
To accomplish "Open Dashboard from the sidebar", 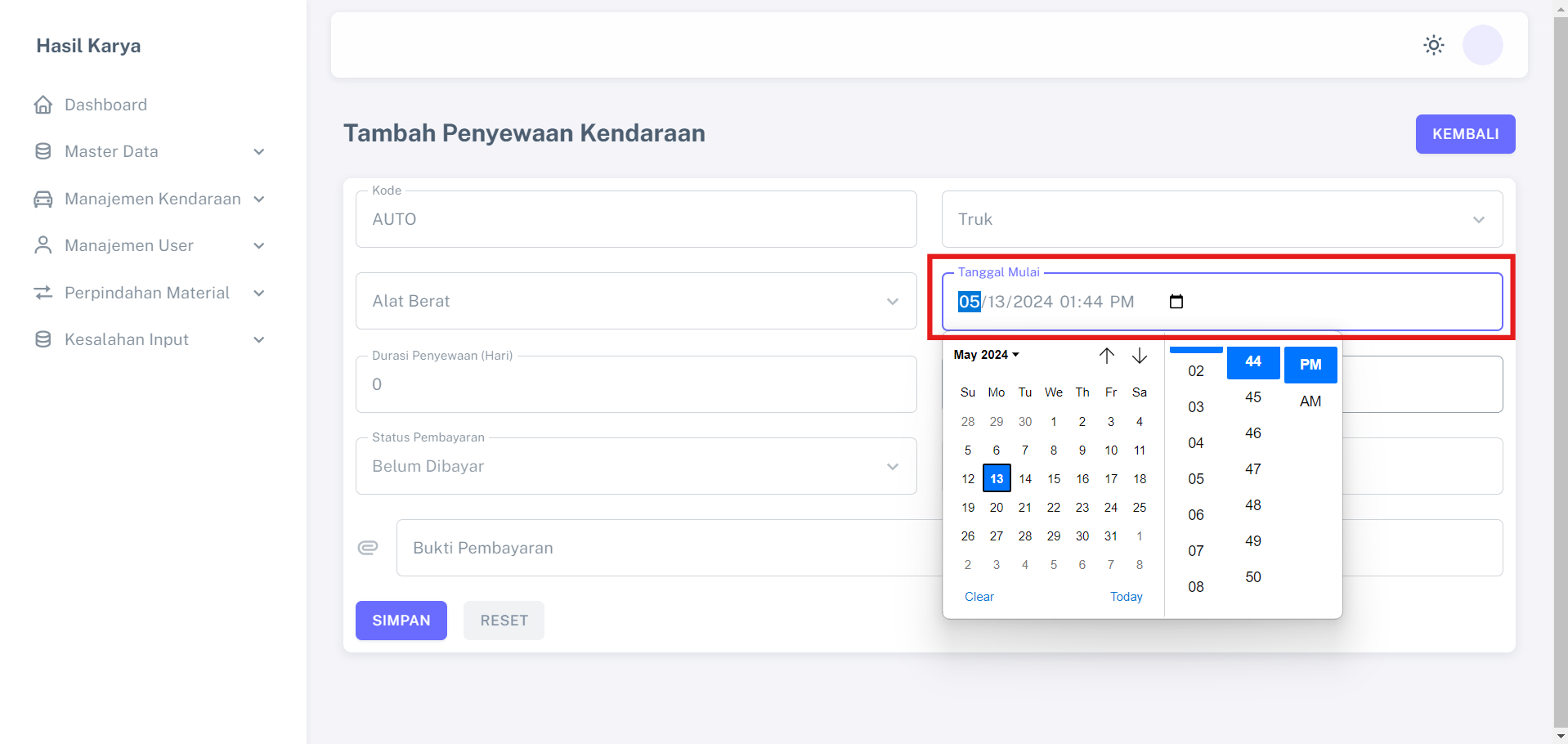I will [x=105, y=105].
